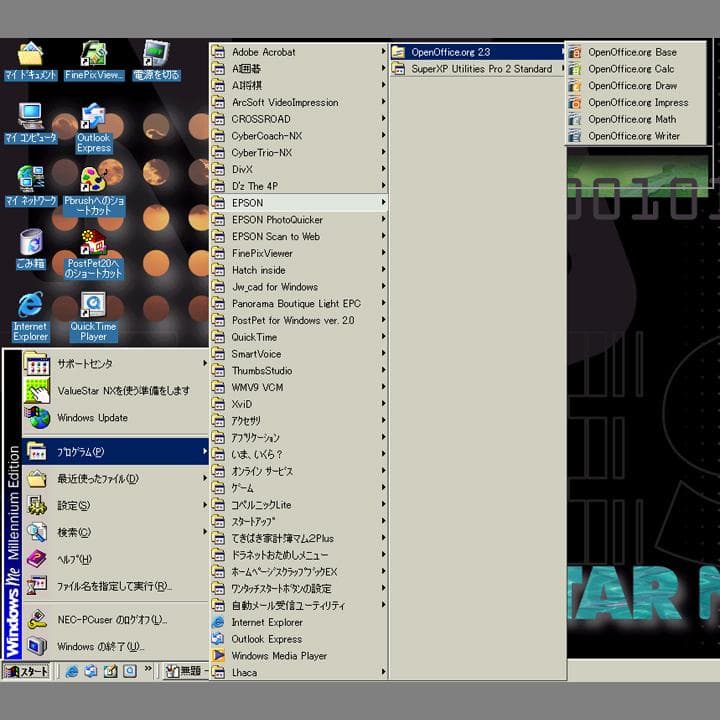720x720 pixels.
Task: Expand the QuickTime program folder
Action: pyautogui.click(x=298, y=337)
